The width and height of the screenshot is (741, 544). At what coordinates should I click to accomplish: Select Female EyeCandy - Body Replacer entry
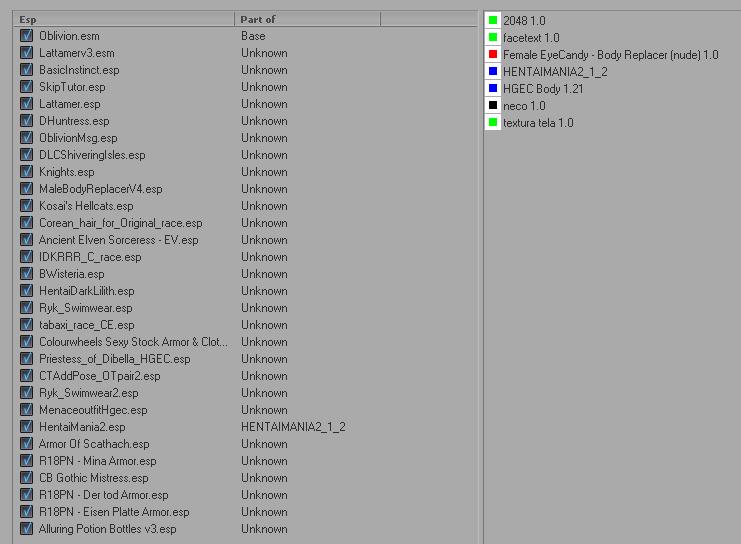pyautogui.click(x=611, y=55)
